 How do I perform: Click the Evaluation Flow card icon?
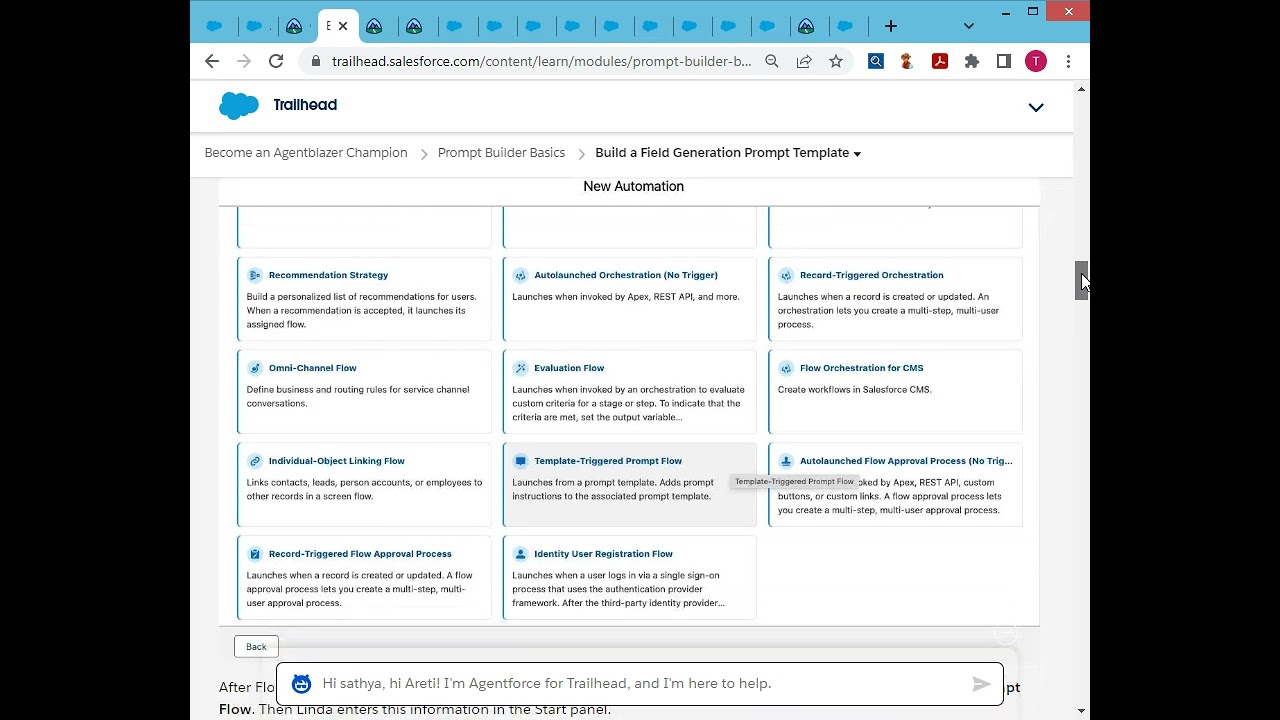(x=520, y=368)
